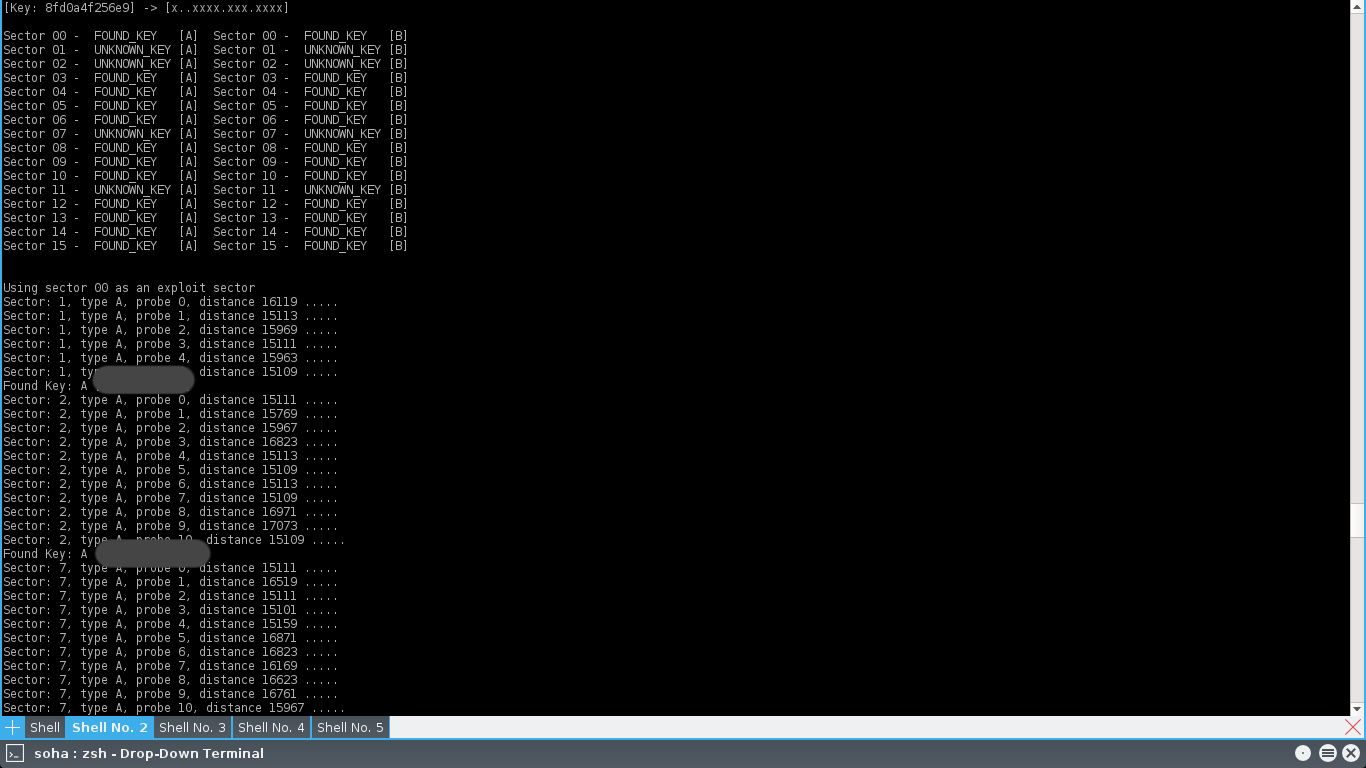The image size is (1366, 768).
Task: Switch to 'Shell No. 3' tab
Action: tap(192, 727)
